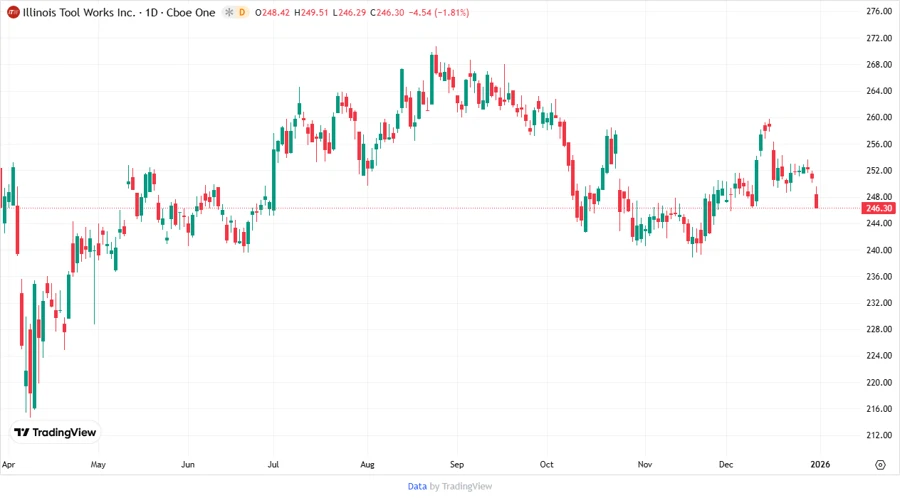900x498 pixels.
Task: Click the high value H249.51
Action: [x=311, y=13]
